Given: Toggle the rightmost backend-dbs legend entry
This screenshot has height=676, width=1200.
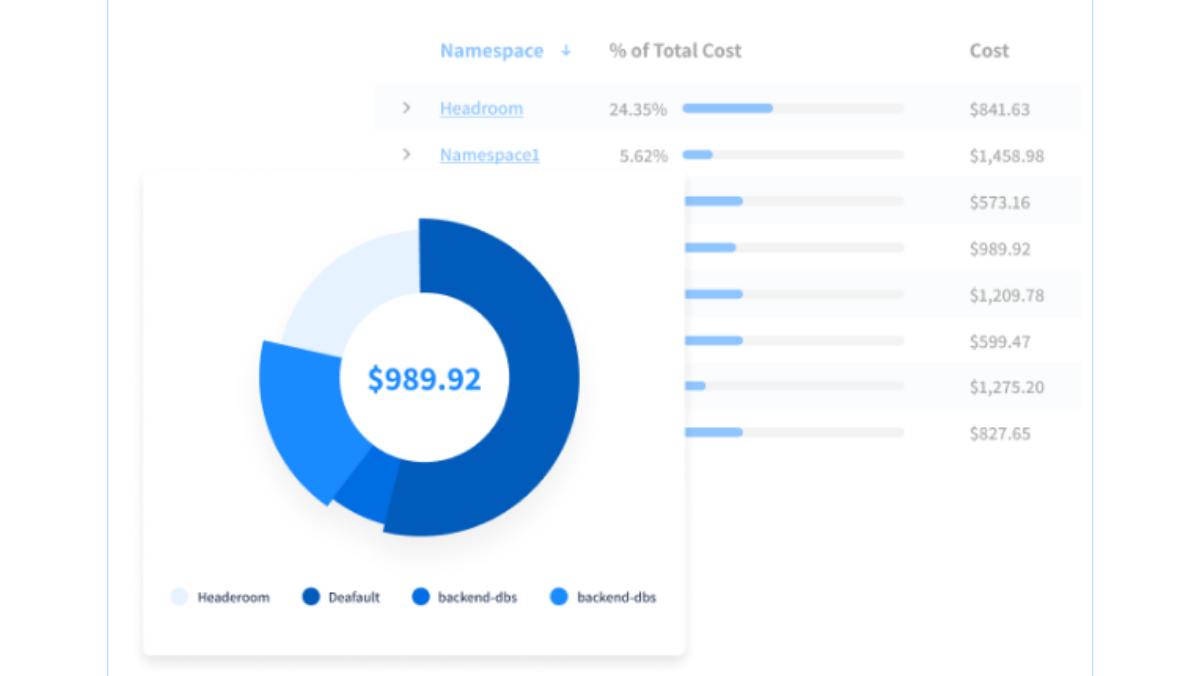Looking at the screenshot, I should (x=604, y=597).
